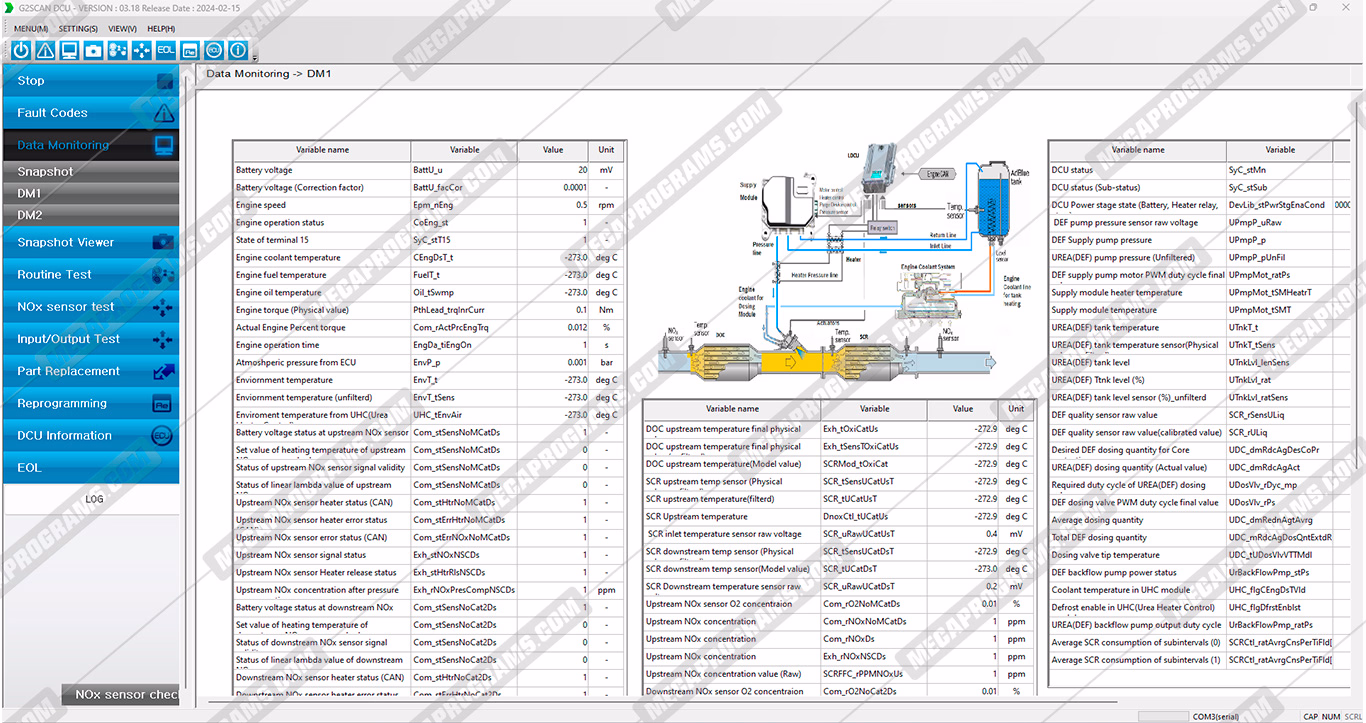Click the EOL icon in the top toolbar
This screenshot has height=723, width=1366.
(x=166, y=50)
